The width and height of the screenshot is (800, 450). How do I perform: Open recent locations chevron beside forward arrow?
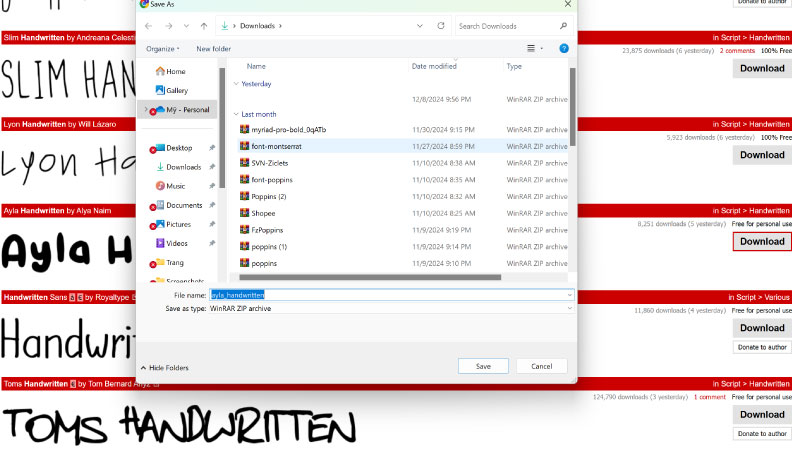click(x=186, y=26)
